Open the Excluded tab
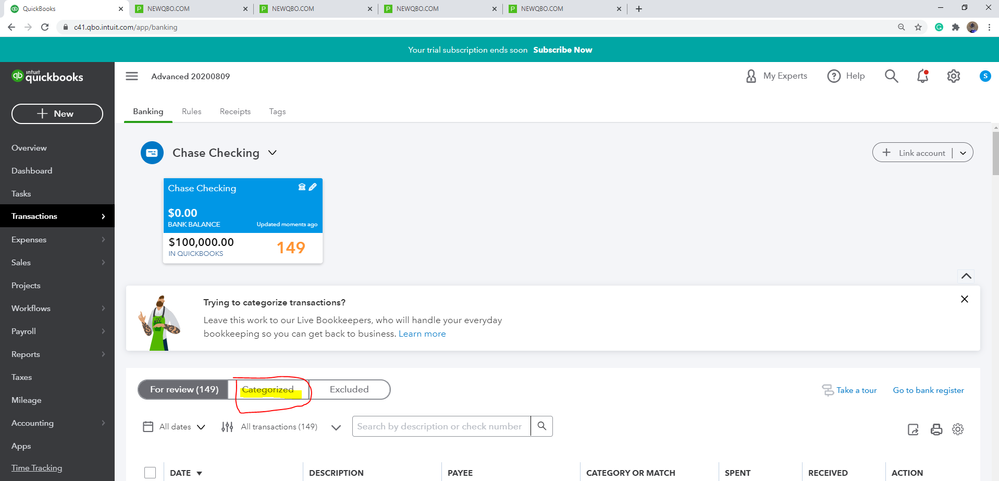This screenshot has width=999, height=481. coord(349,389)
